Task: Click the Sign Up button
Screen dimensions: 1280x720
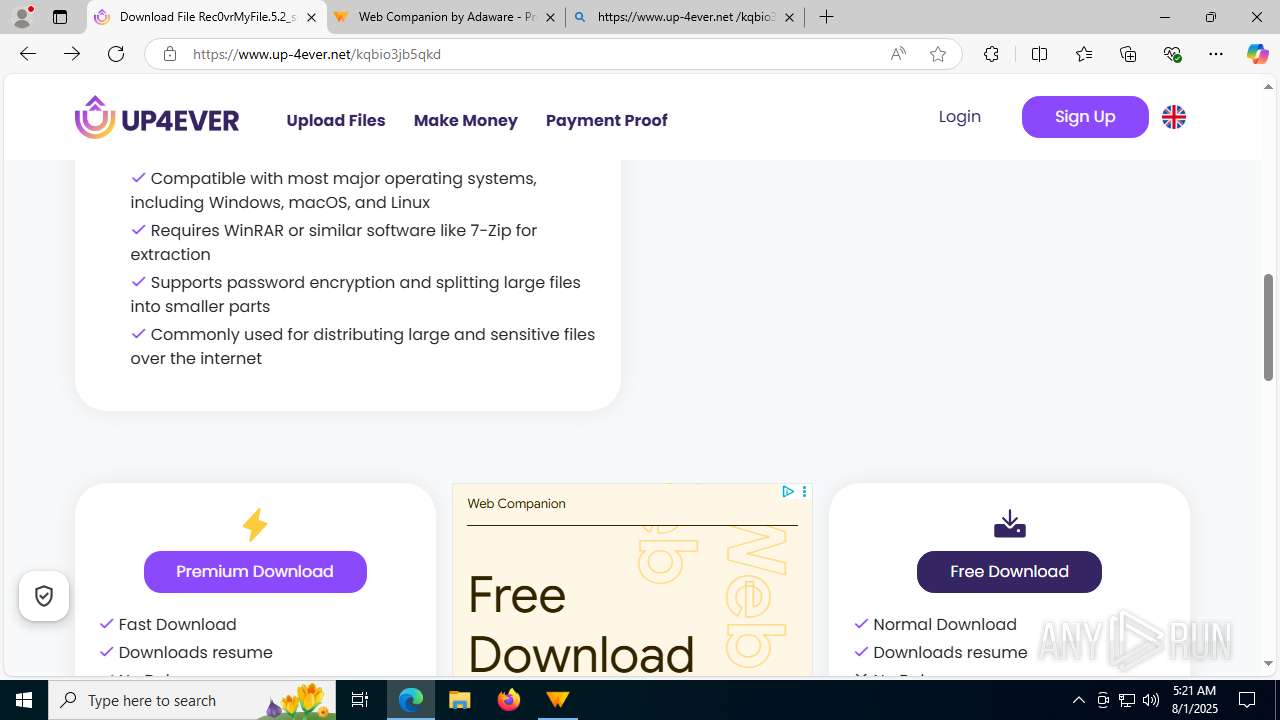Action: pos(1085,117)
